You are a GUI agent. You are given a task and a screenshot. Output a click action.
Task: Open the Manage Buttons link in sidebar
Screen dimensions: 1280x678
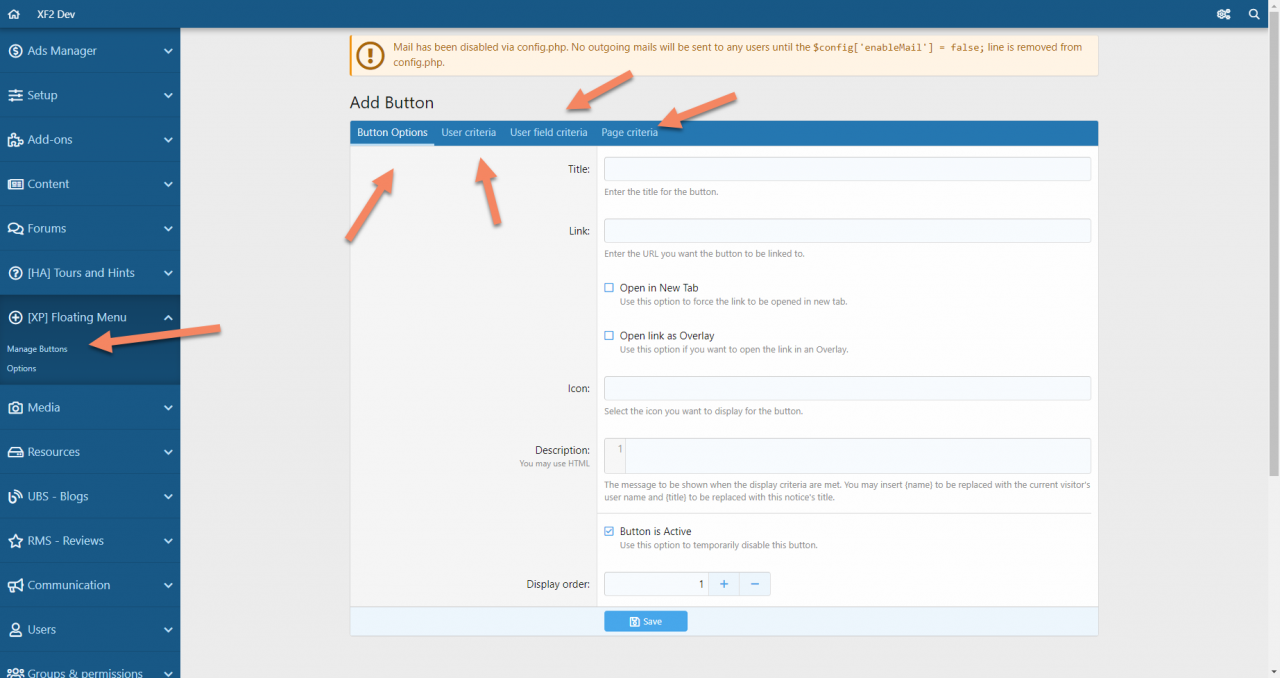(37, 350)
